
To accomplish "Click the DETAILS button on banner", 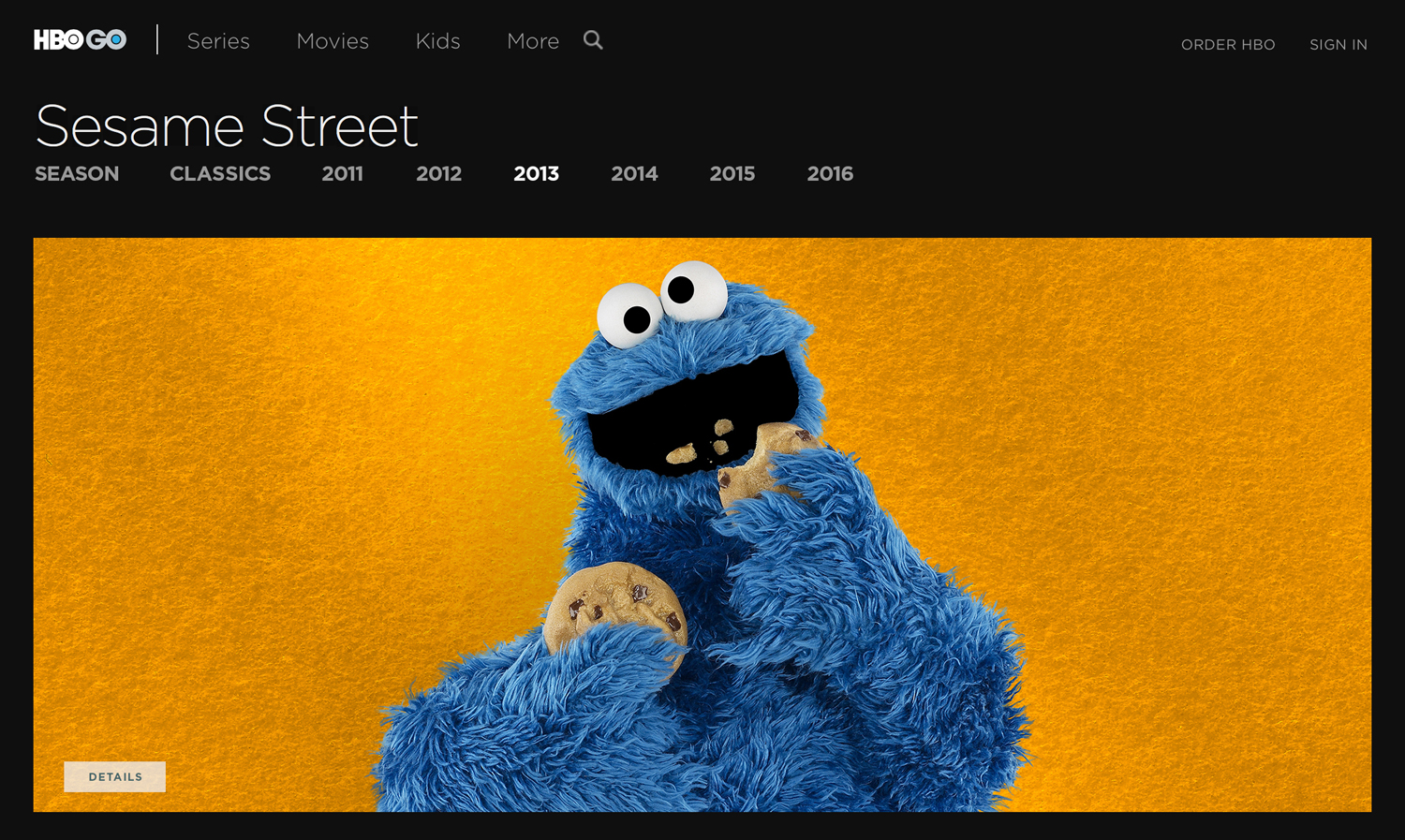I will [x=114, y=776].
